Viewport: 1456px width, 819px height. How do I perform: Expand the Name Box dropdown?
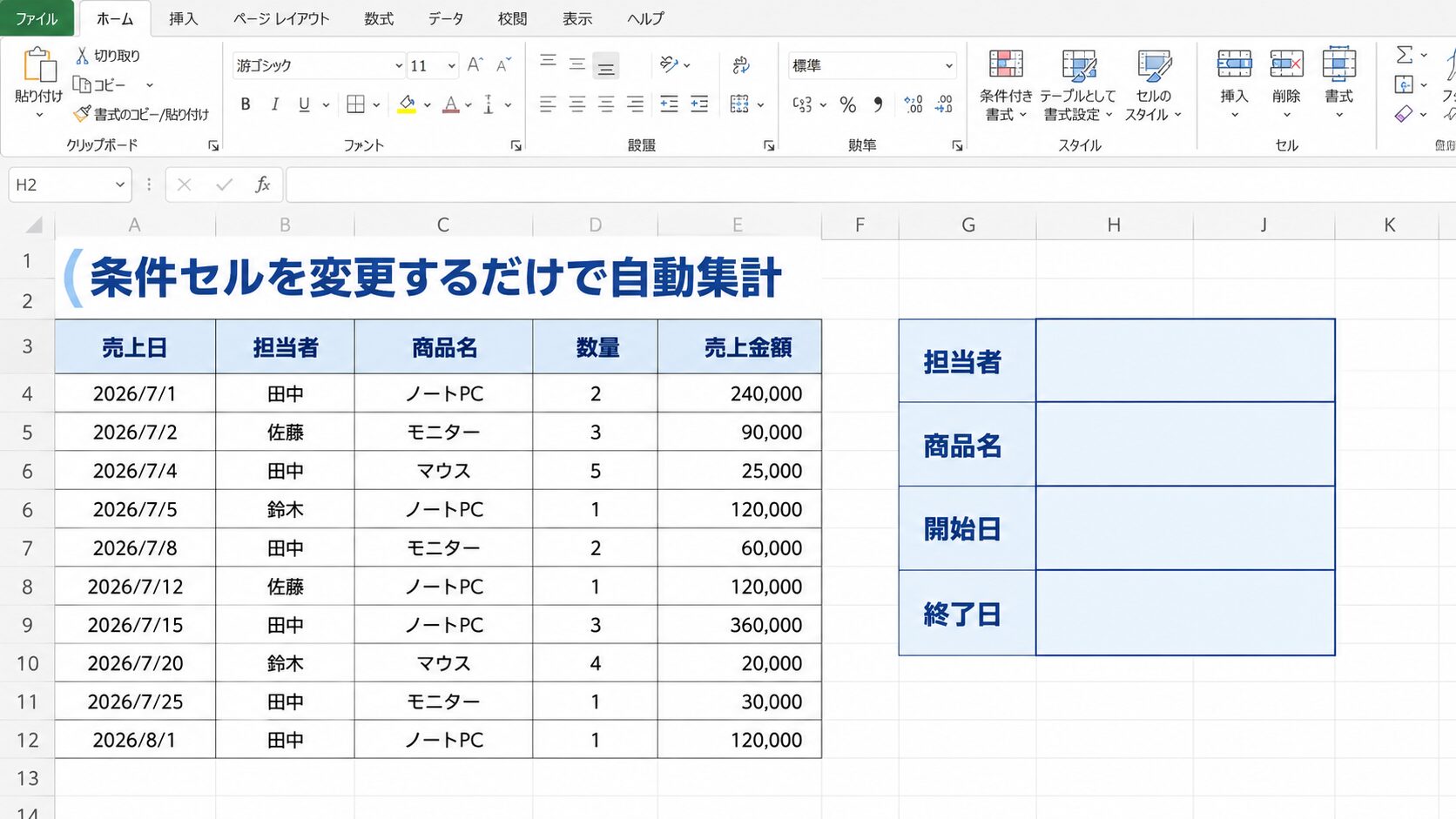point(120,185)
